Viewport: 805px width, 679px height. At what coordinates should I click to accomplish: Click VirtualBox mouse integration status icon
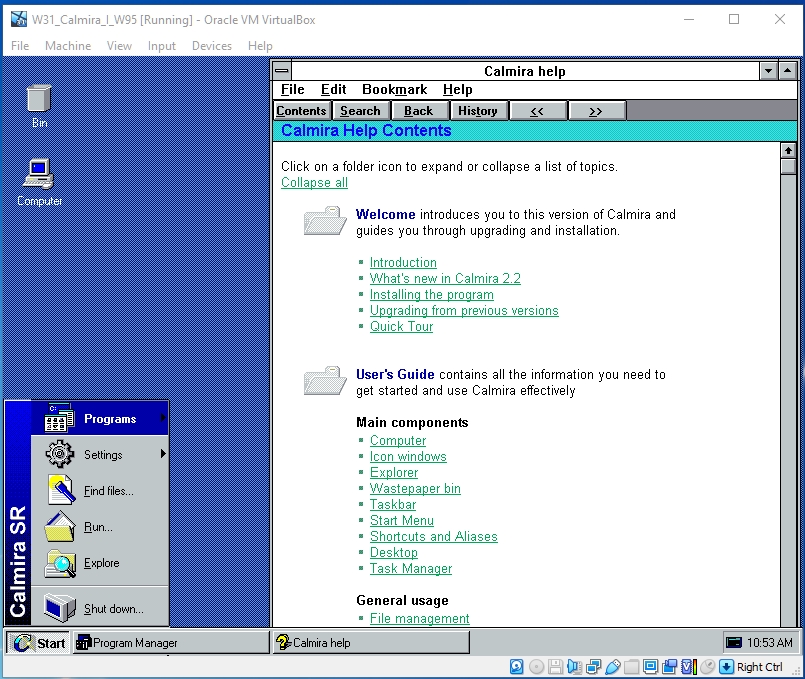(x=707, y=667)
